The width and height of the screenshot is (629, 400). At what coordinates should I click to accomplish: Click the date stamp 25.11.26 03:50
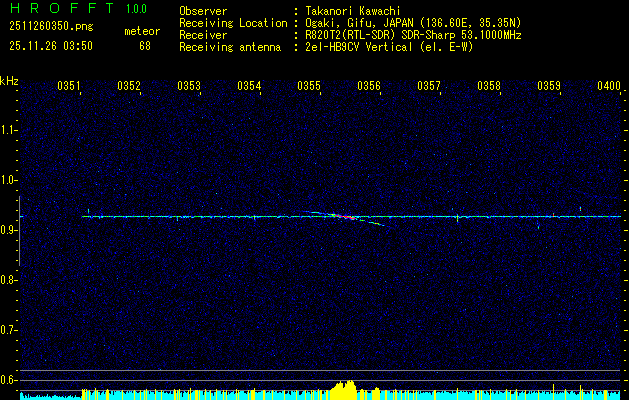(51, 46)
